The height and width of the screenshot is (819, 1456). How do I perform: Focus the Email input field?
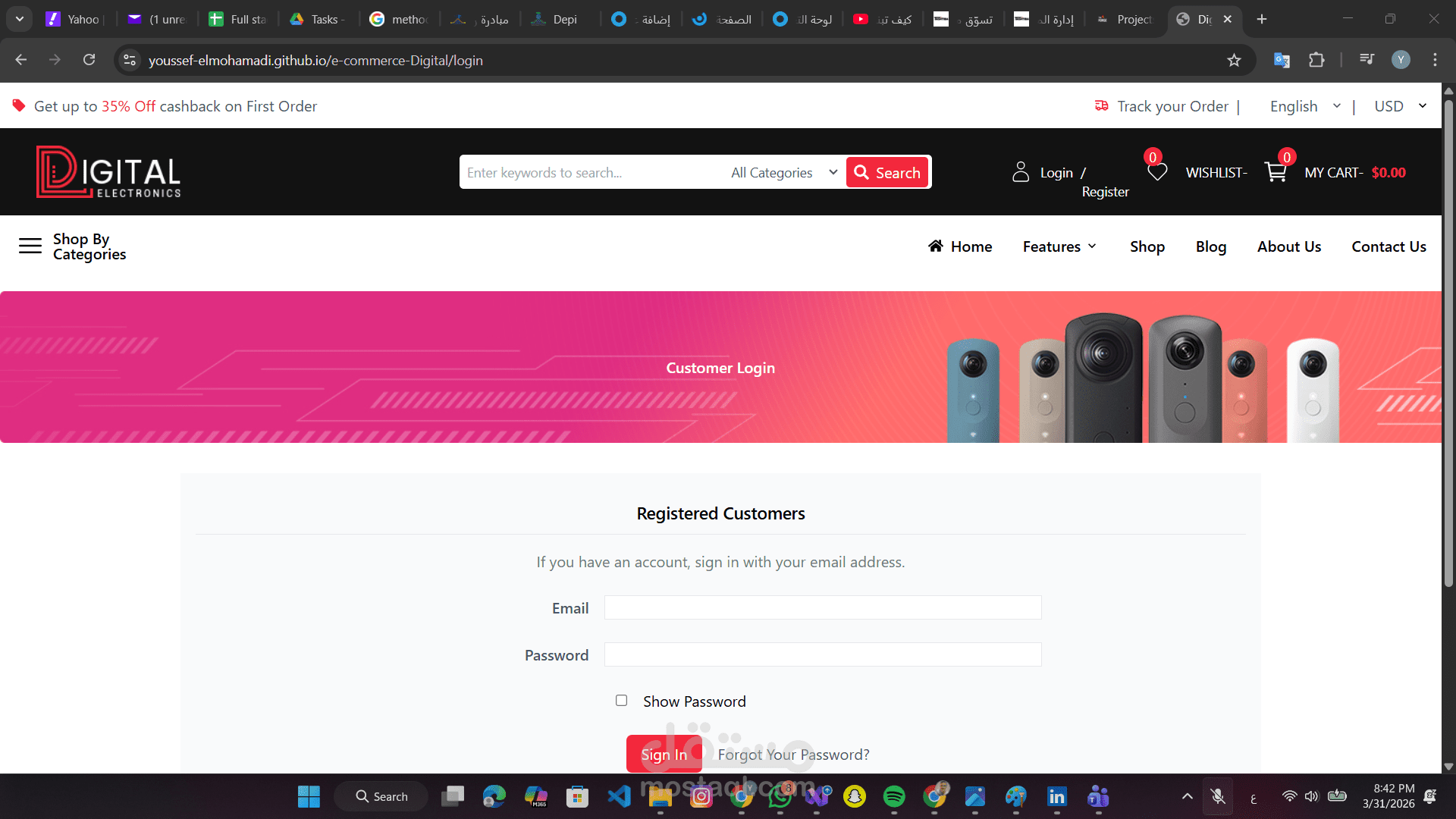coord(822,607)
